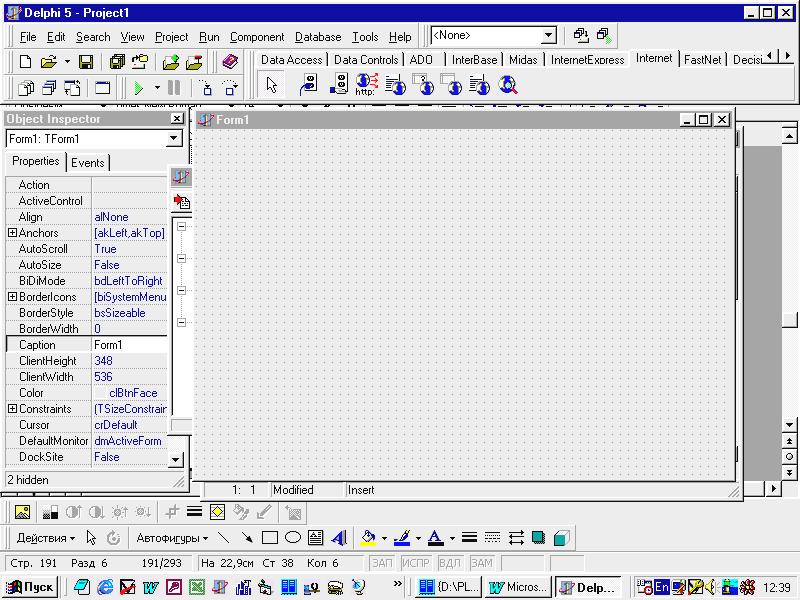Switch to the Micros... taskbar button
The image size is (800, 600).
tap(518, 587)
